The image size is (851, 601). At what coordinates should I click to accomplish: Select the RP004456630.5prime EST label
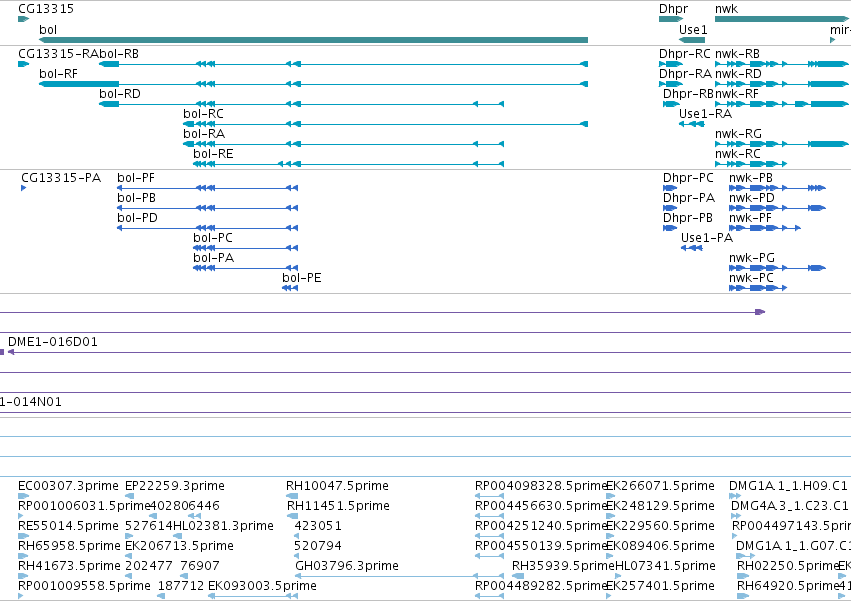pos(540,506)
